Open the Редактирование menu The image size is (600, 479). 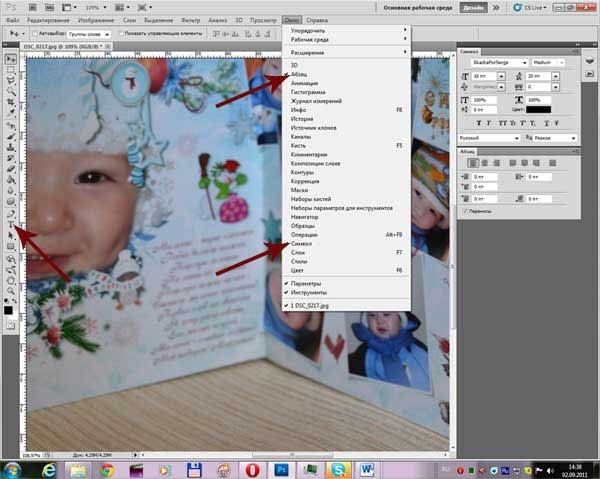coord(48,20)
